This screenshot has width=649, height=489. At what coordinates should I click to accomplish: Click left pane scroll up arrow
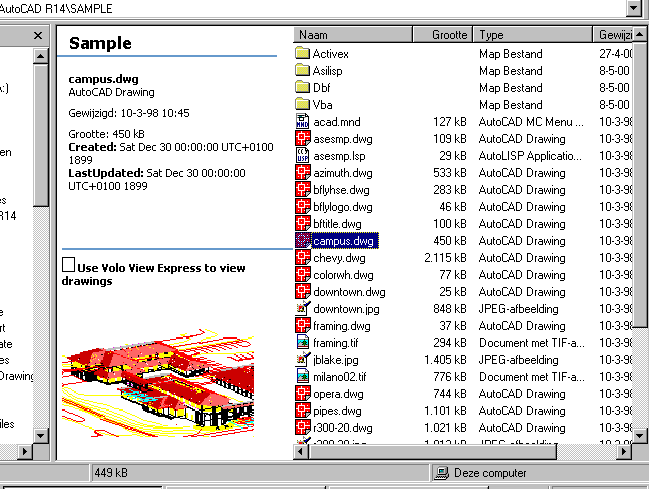pyautogui.click(x=41, y=56)
